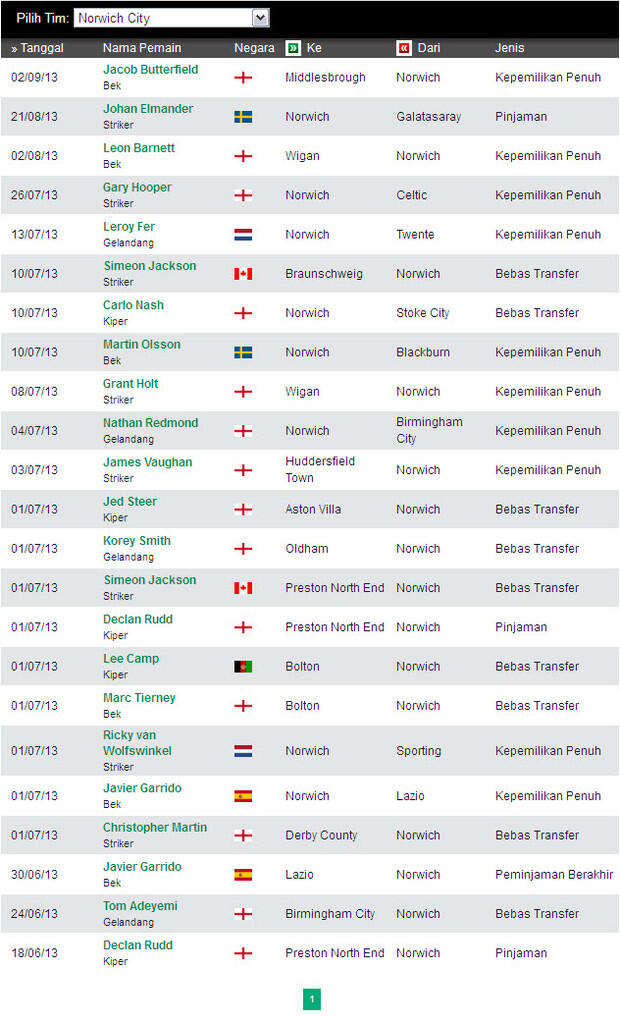620x1024 pixels.
Task: Click the red Dari transfer-out icon
Action: click(x=404, y=48)
